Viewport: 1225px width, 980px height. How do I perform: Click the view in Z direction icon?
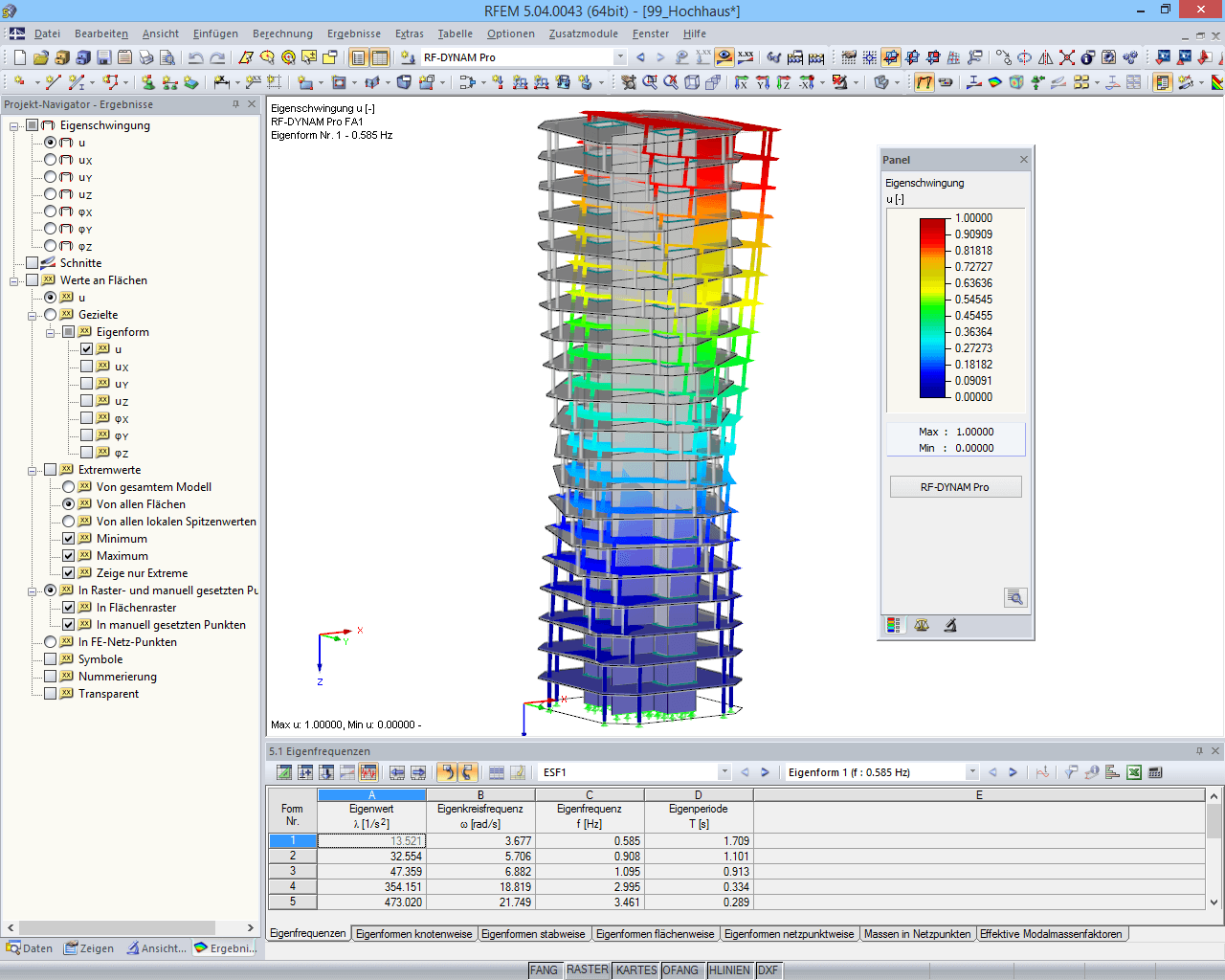point(784,82)
